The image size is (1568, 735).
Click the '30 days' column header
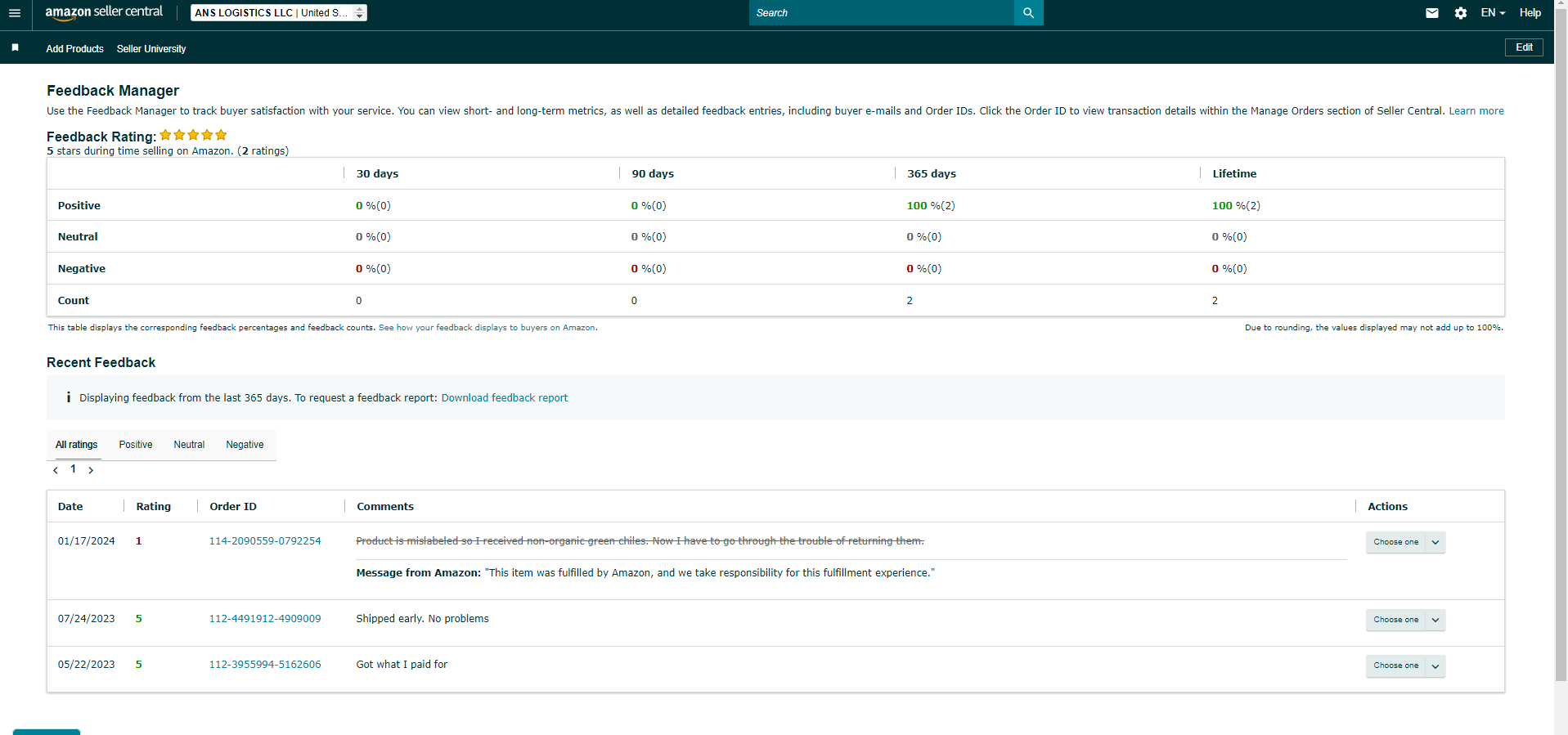[x=377, y=174]
